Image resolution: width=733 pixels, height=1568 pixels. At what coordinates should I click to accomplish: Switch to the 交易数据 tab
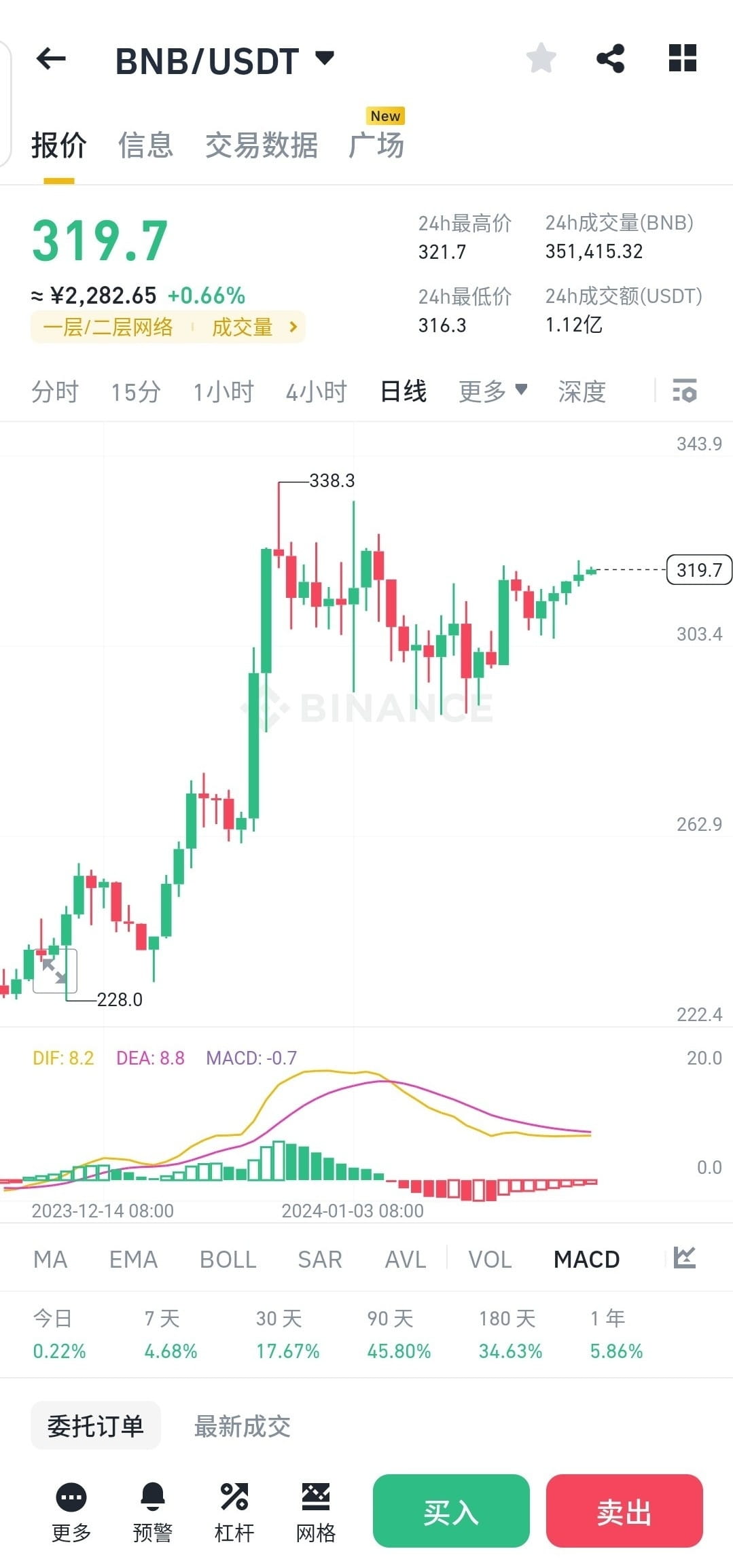click(x=262, y=145)
